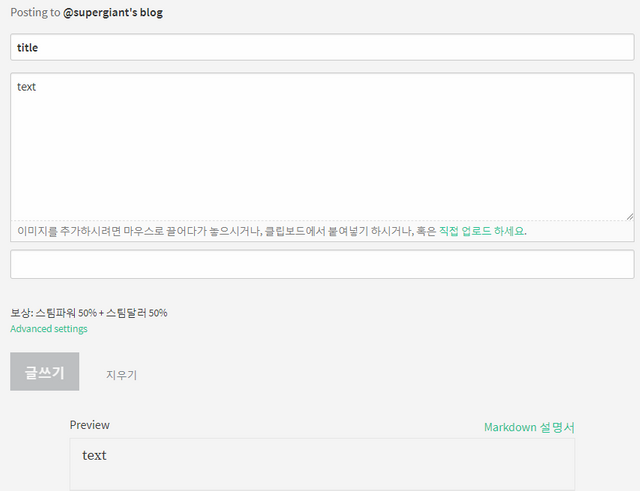The image size is (640, 491).
Task: Open the Advanced settings link
Action: 49,329
